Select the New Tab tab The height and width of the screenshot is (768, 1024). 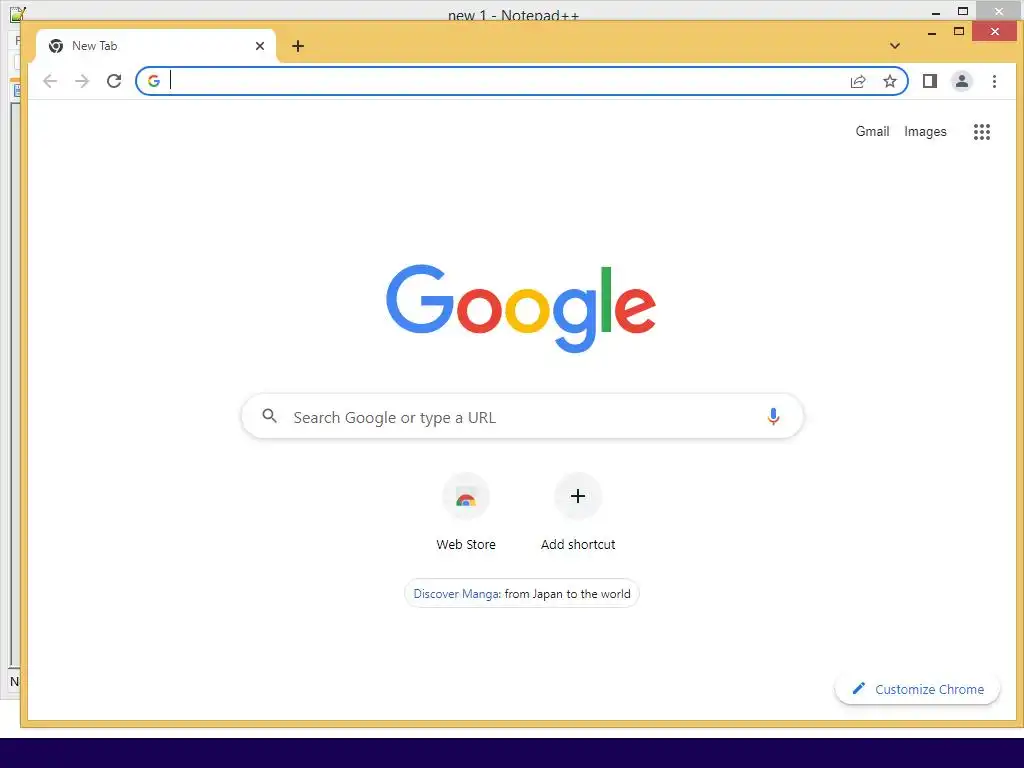click(x=155, y=46)
